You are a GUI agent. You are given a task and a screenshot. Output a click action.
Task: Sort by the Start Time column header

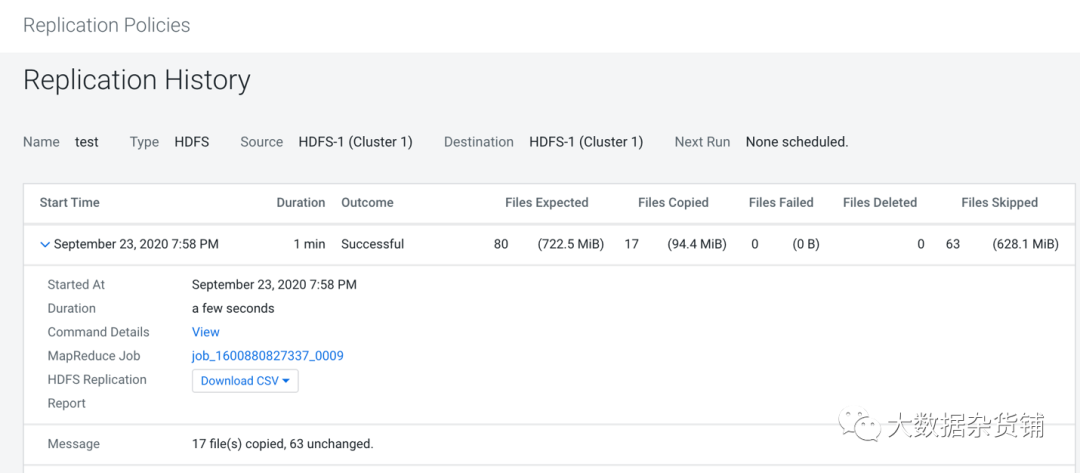click(70, 202)
